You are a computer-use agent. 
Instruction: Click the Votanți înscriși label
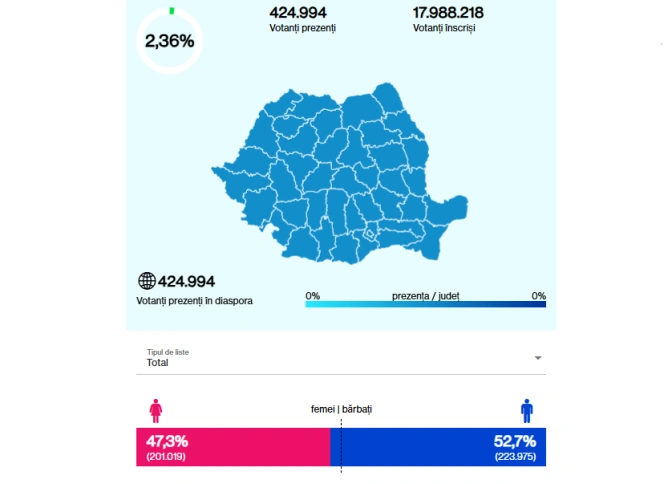coord(444,28)
